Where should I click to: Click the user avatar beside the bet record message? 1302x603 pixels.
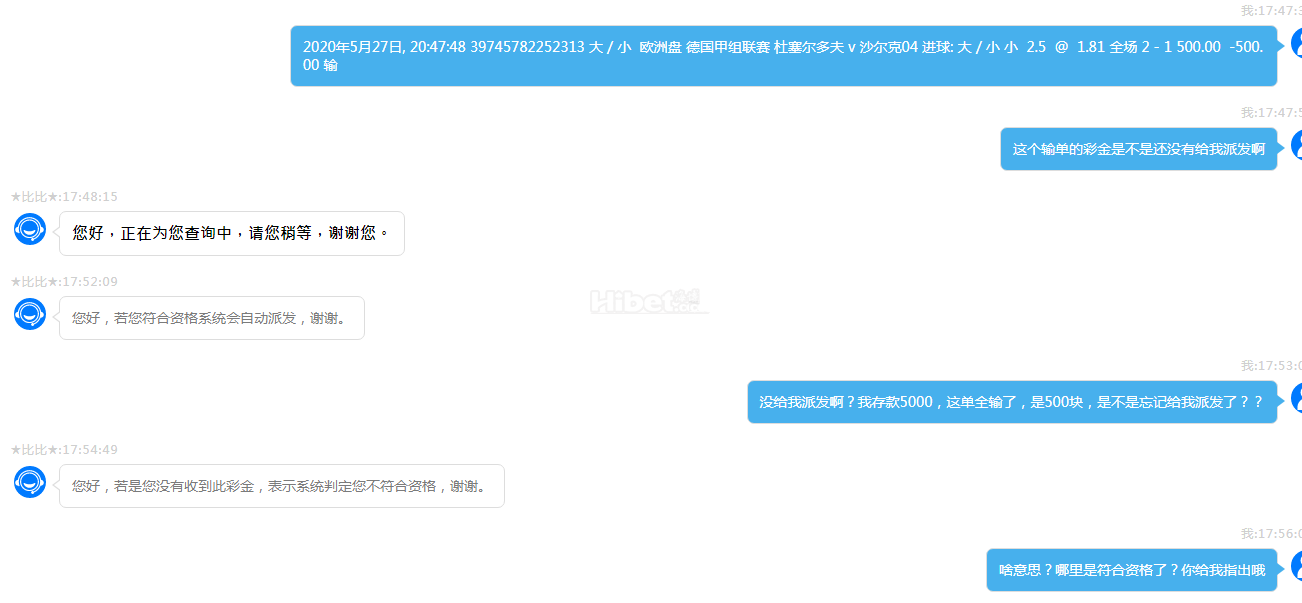coord(1296,44)
